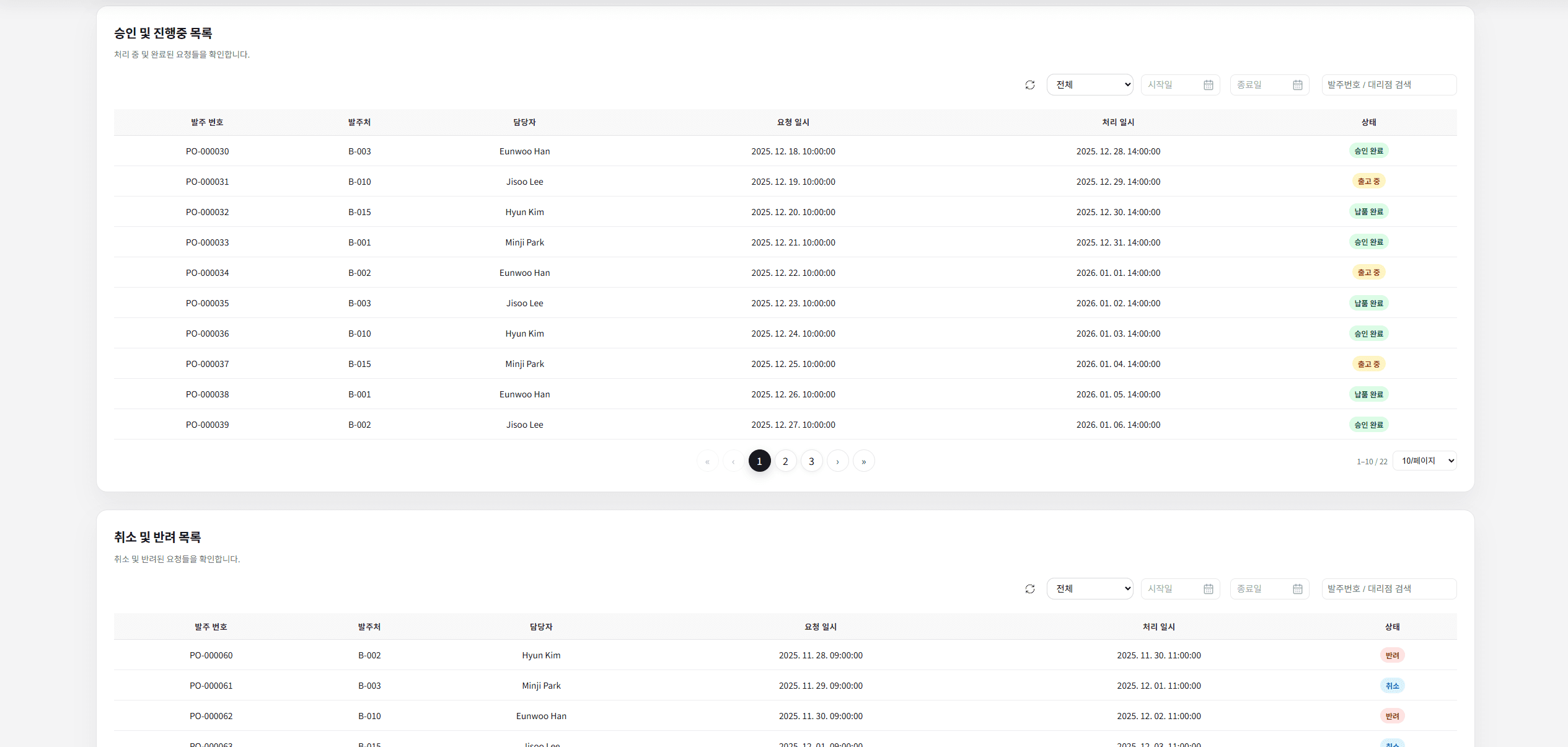Go to page 3
This screenshot has height=747, width=1568.
(811, 461)
